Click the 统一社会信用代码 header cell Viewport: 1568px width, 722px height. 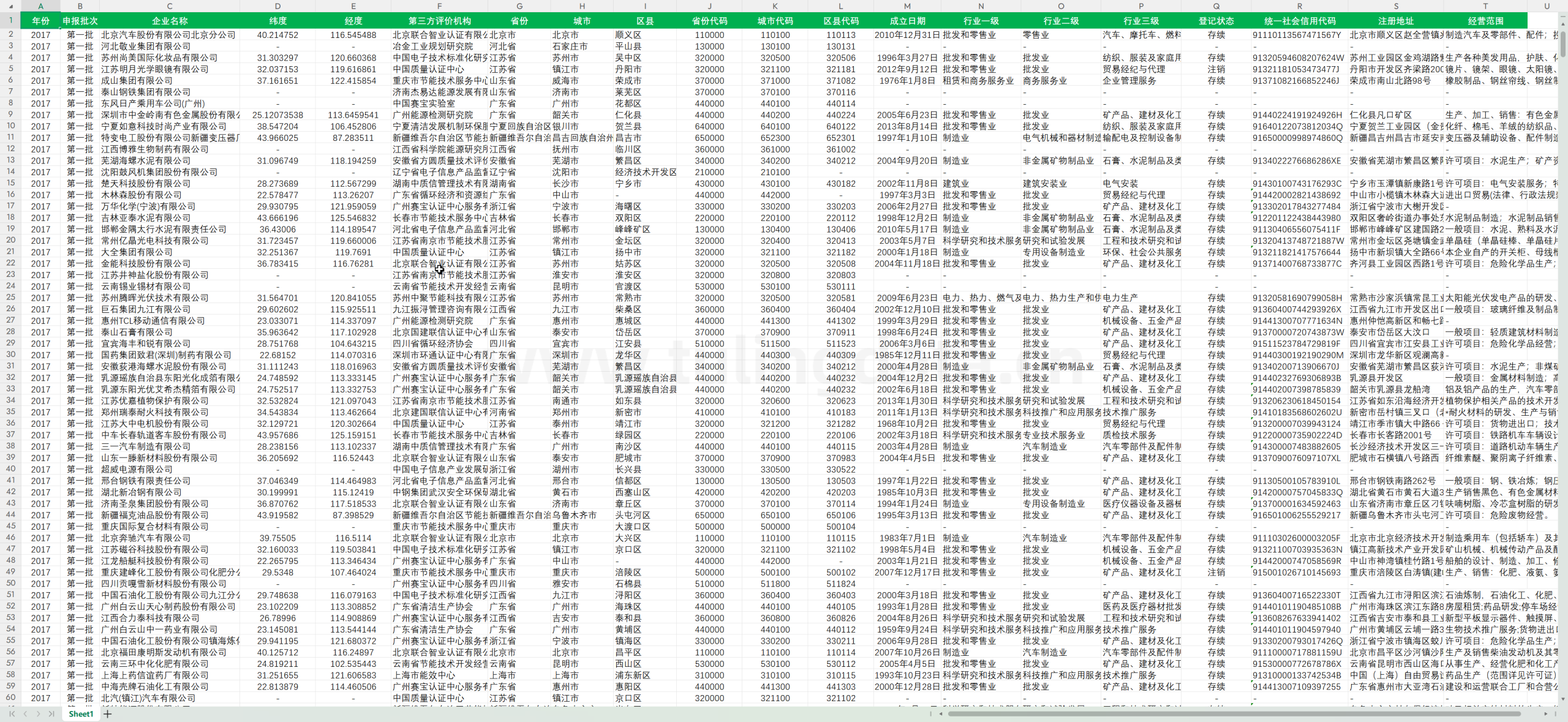tap(1300, 21)
